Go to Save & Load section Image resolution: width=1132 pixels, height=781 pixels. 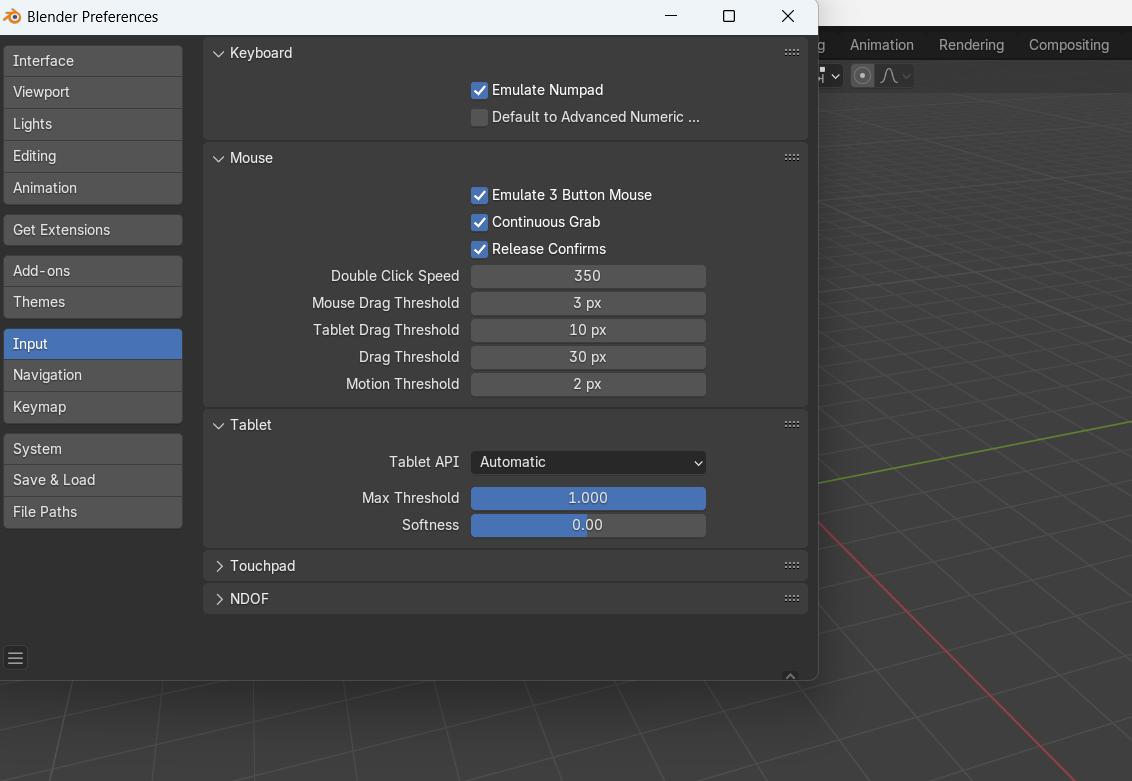click(92, 480)
